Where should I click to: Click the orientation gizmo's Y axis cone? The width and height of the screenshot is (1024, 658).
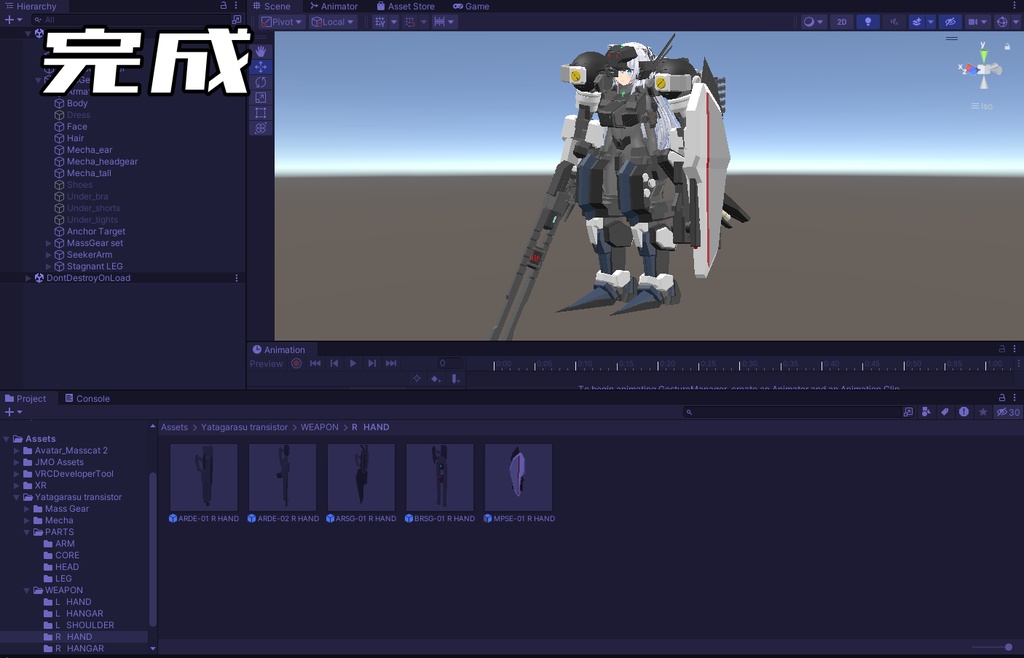[984, 55]
